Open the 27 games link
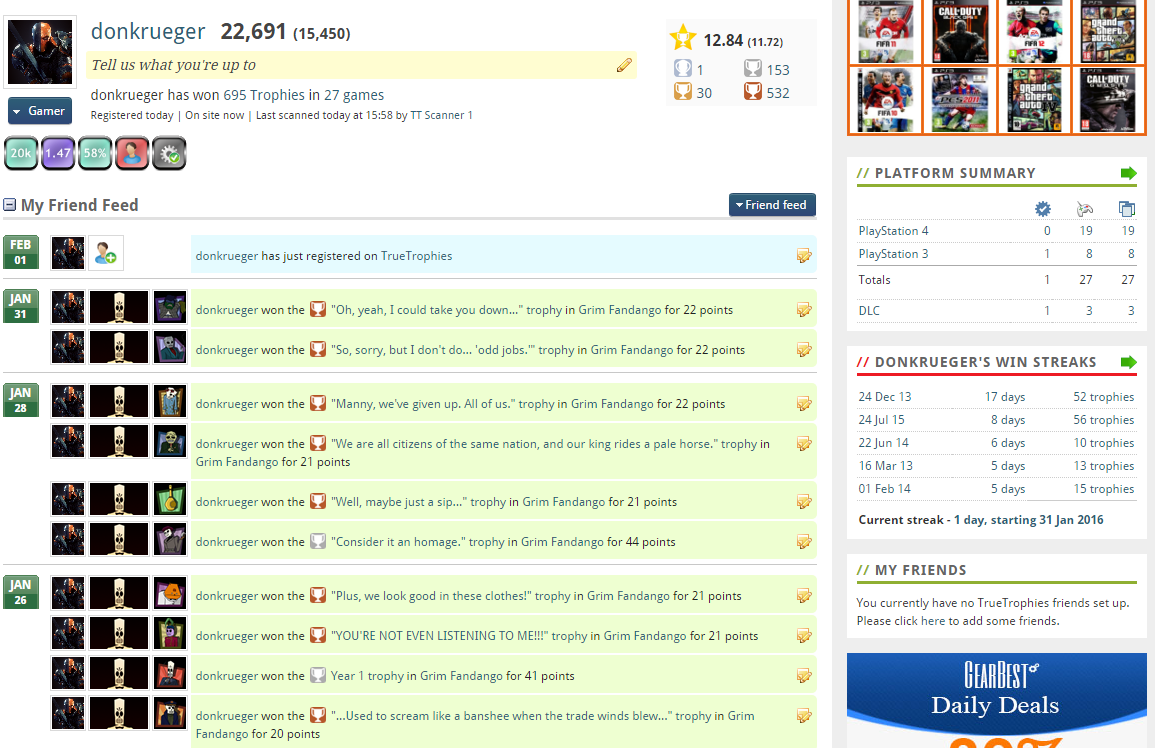Image resolution: width=1155 pixels, height=748 pixels. coord(354,95)
